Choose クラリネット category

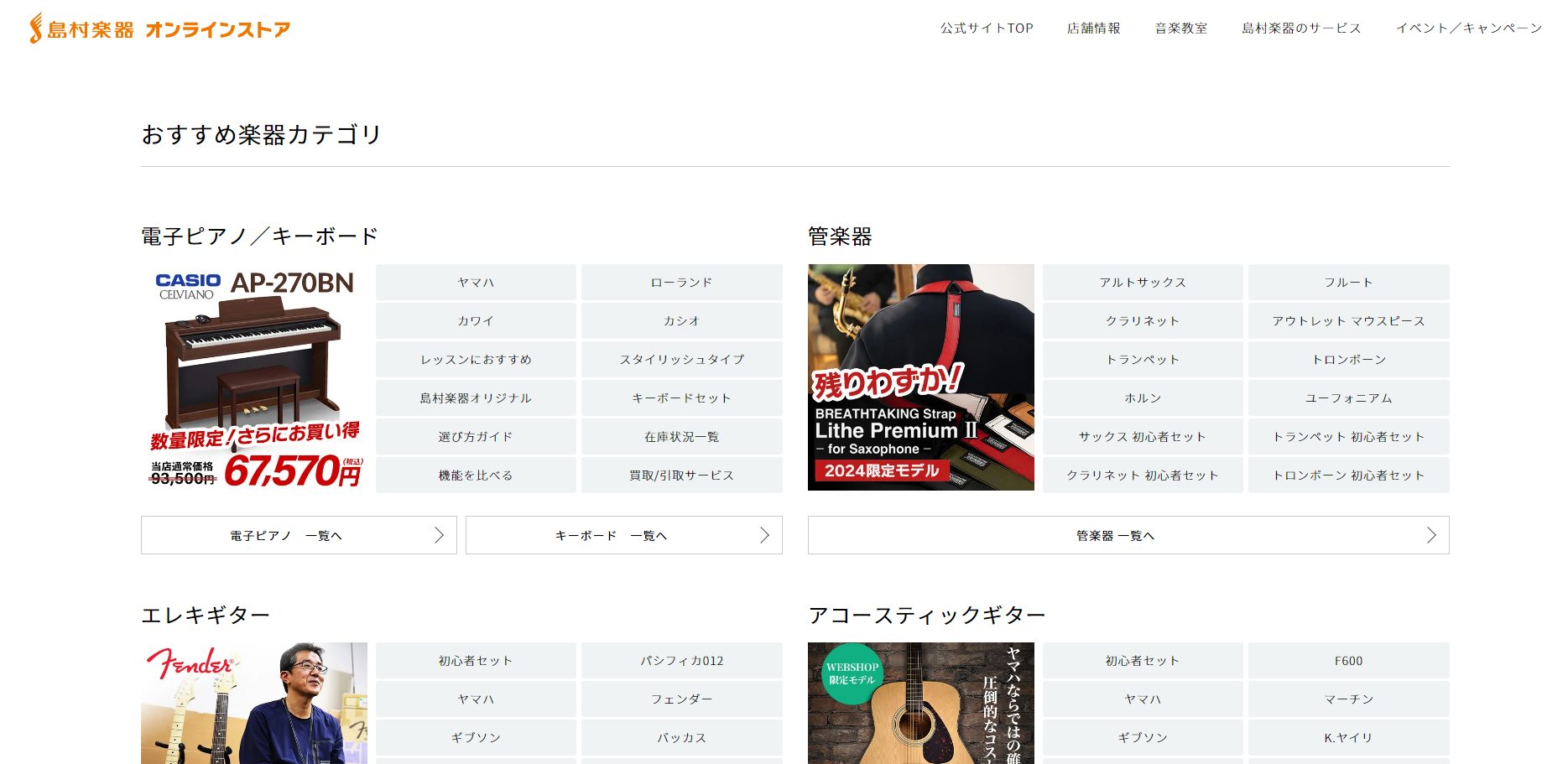coord(1143,321)
